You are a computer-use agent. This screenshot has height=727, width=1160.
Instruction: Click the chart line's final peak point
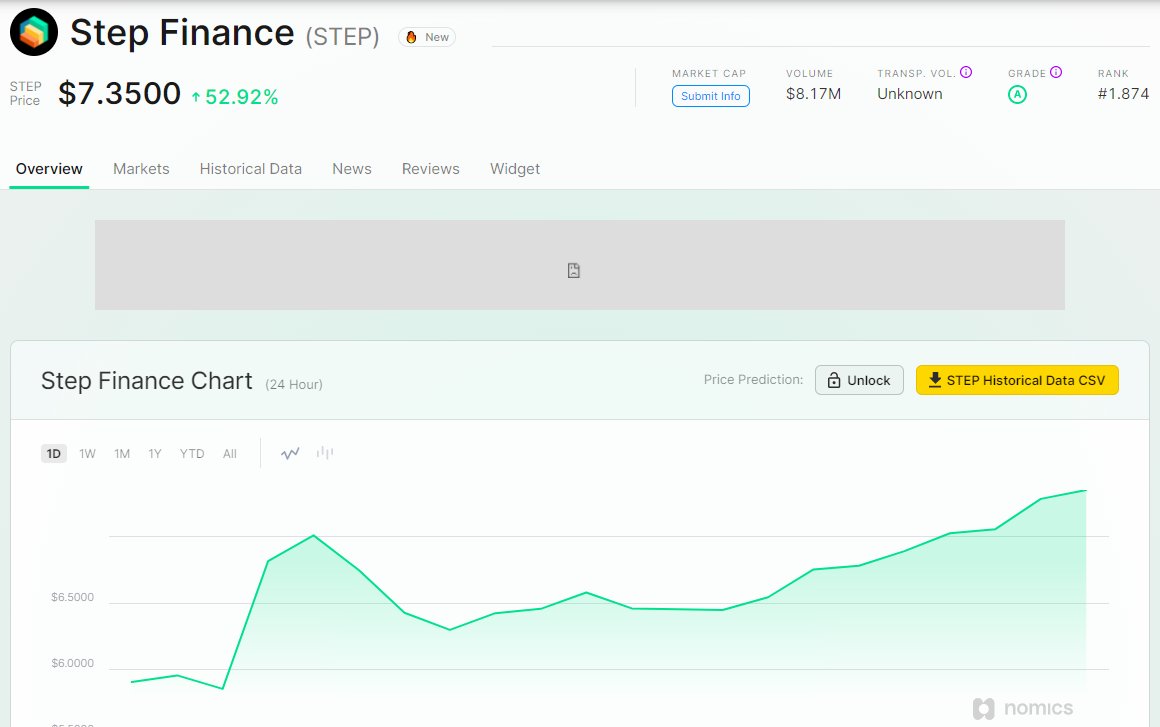coord(1085,490)
